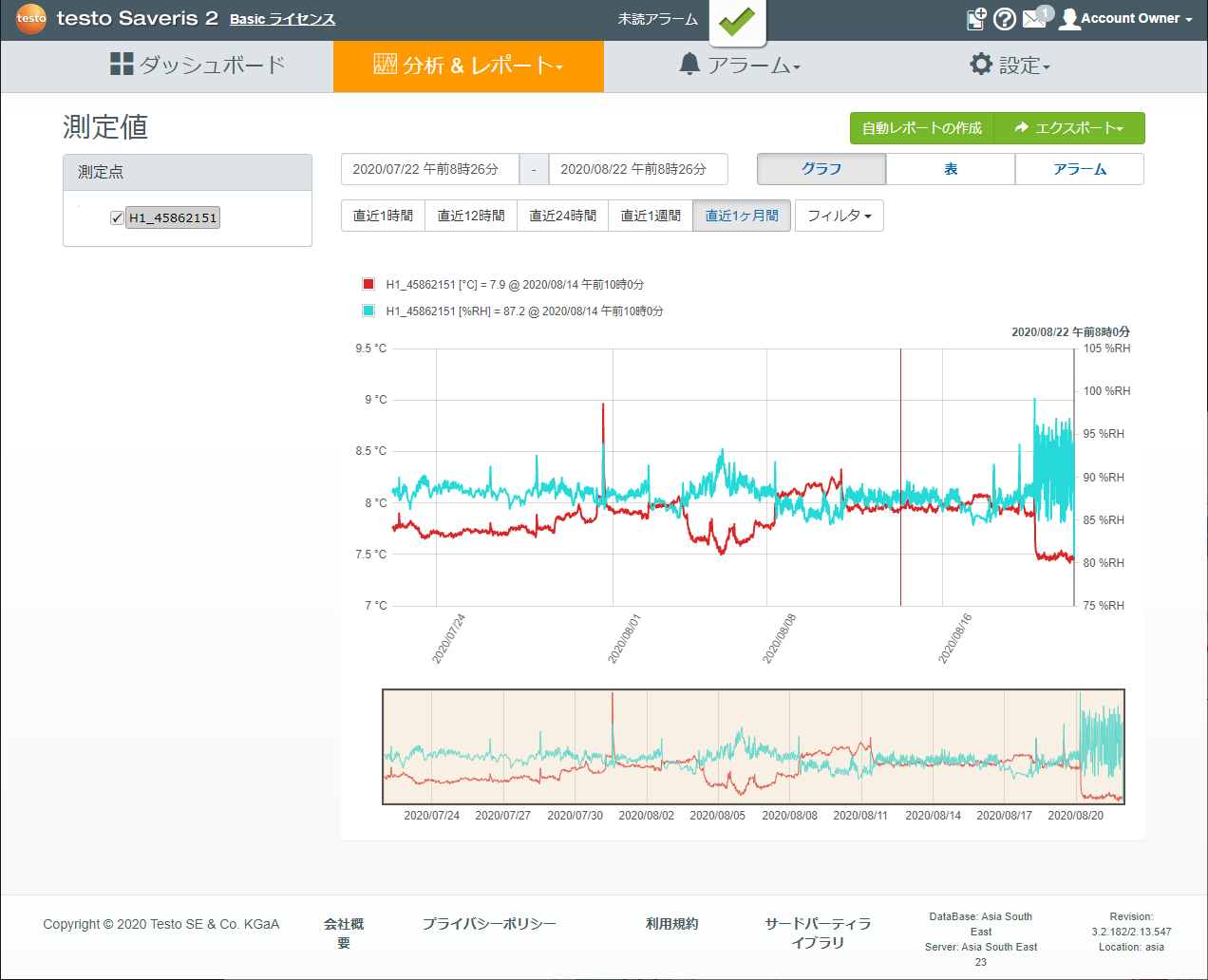Open the サードパーティライブラリ footer link
Viewport: 1208px width, 980px height.
pyautogui.click(x=818, y=933)
